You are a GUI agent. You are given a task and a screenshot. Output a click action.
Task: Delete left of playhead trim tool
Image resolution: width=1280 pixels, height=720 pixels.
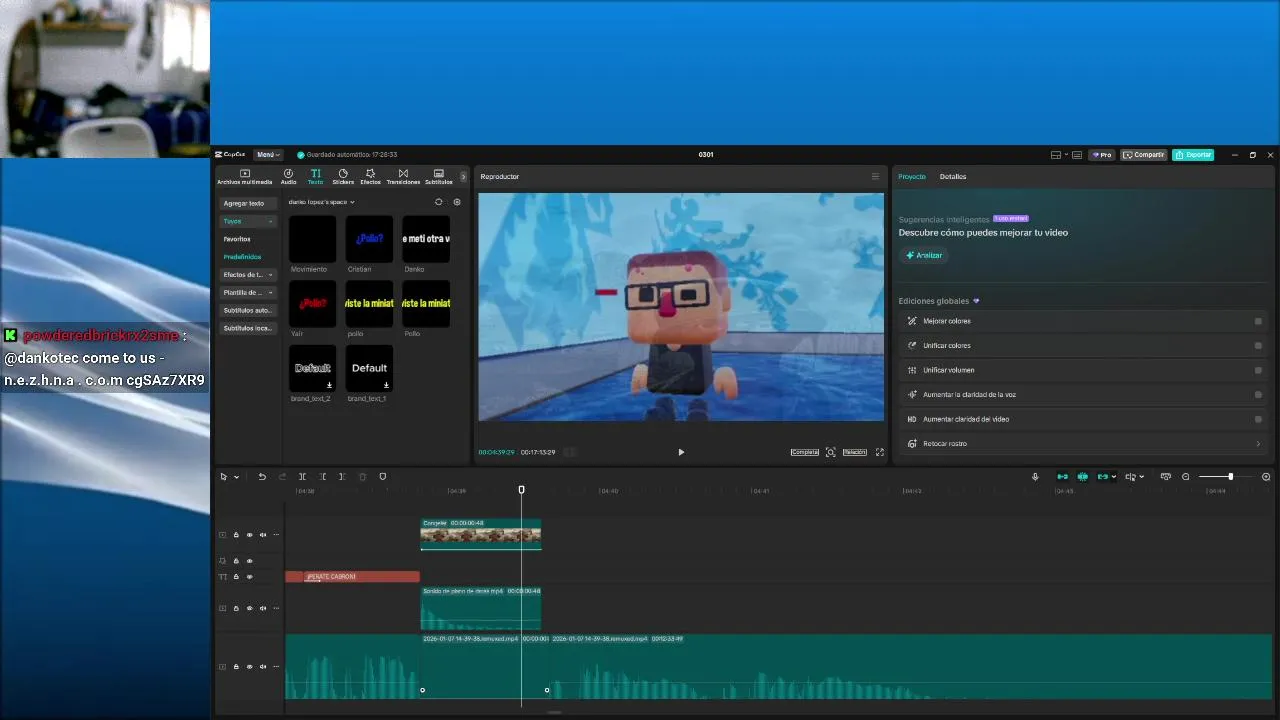(322, 477)
